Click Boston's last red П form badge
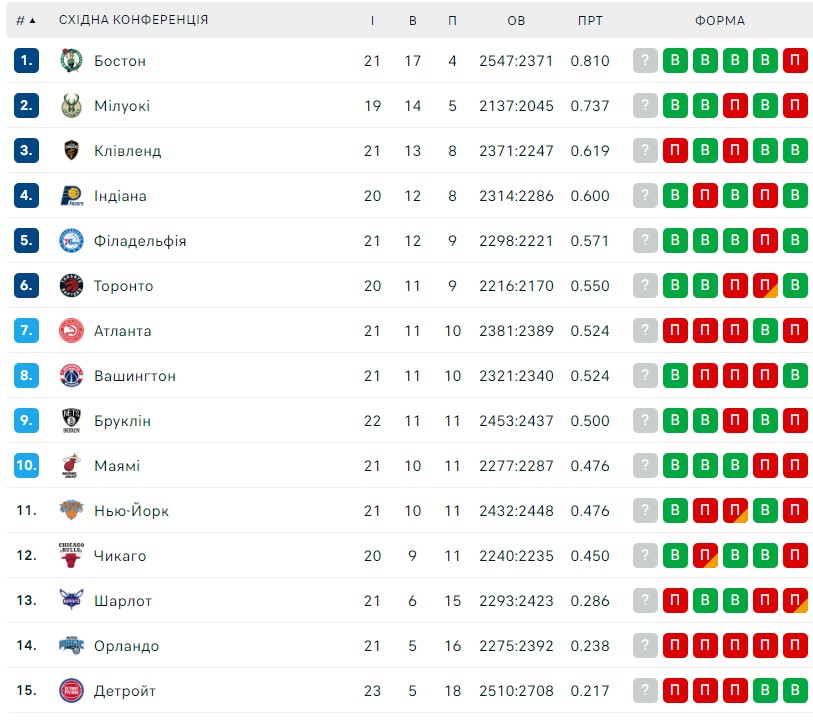The height and width of the screenshot is (727, 813). (x=795, y=61)
